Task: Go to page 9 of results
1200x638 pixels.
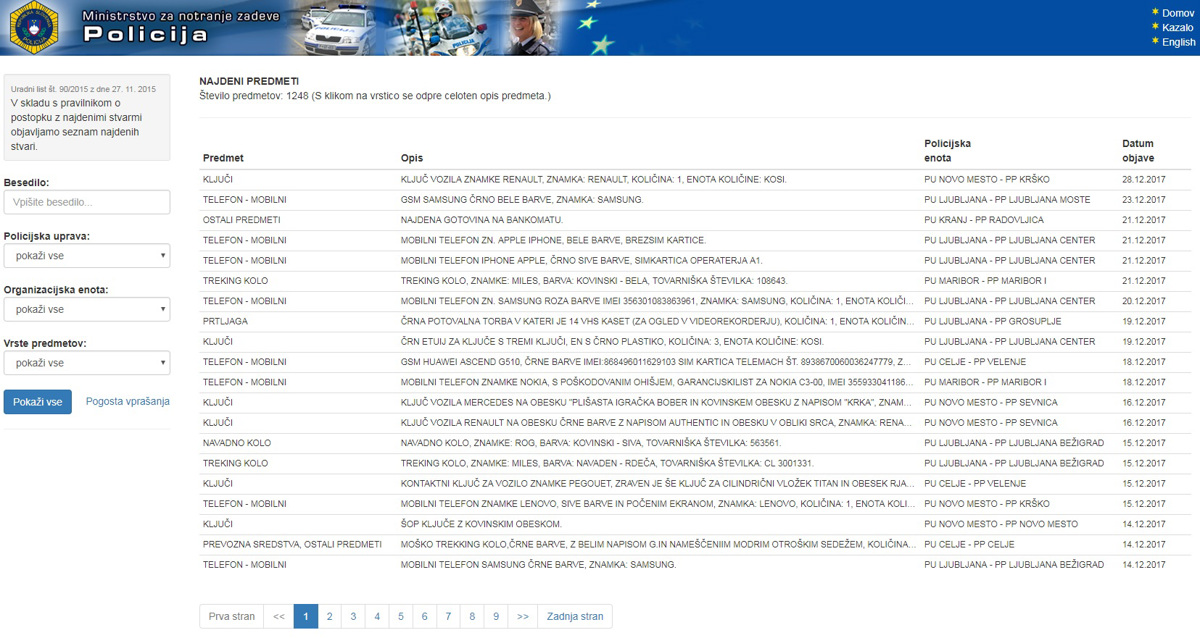Action: pos(496,617)
